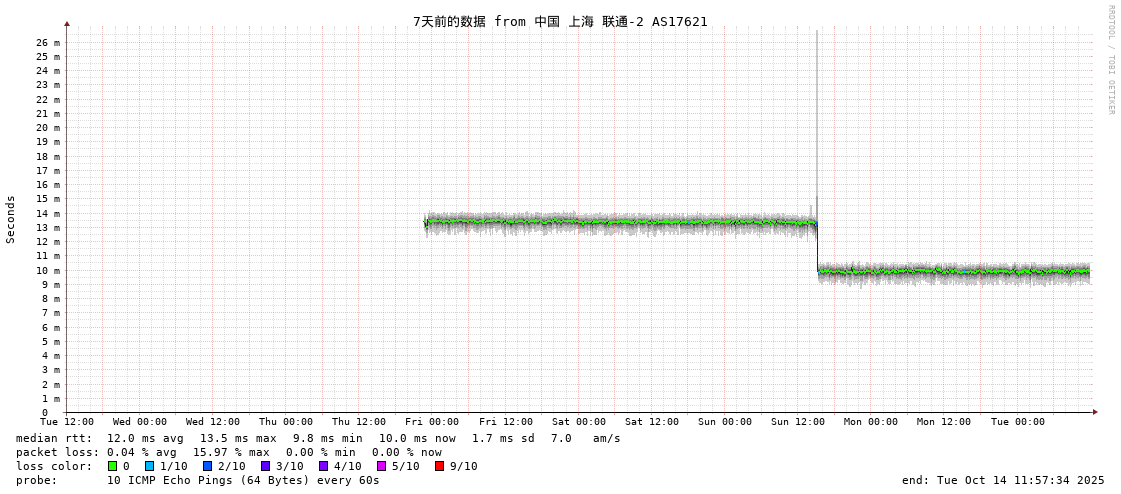The height and width of the screenshot is (494, 1121).
Task: Click the '9.8 ms min' value
Action: [327, 438]
